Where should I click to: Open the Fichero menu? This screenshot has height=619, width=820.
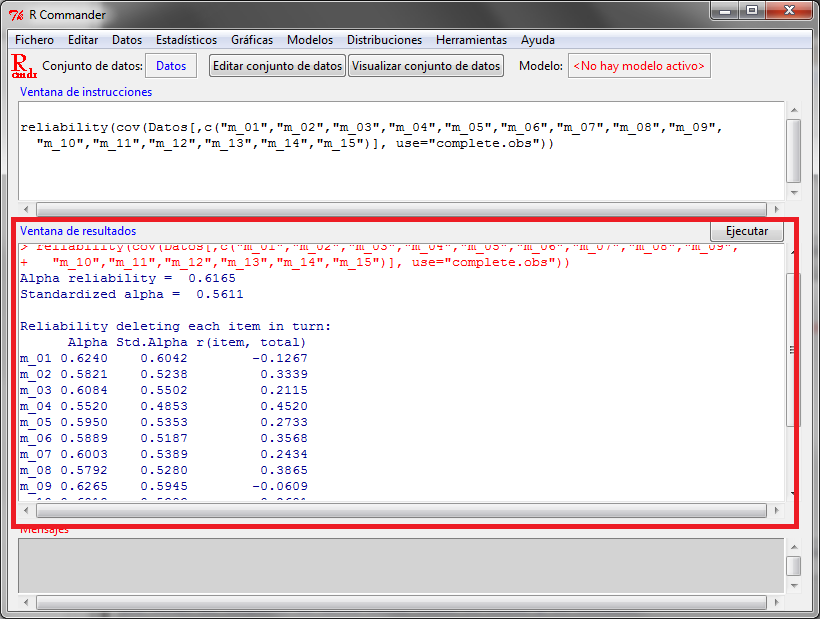(x=34, y=40)
